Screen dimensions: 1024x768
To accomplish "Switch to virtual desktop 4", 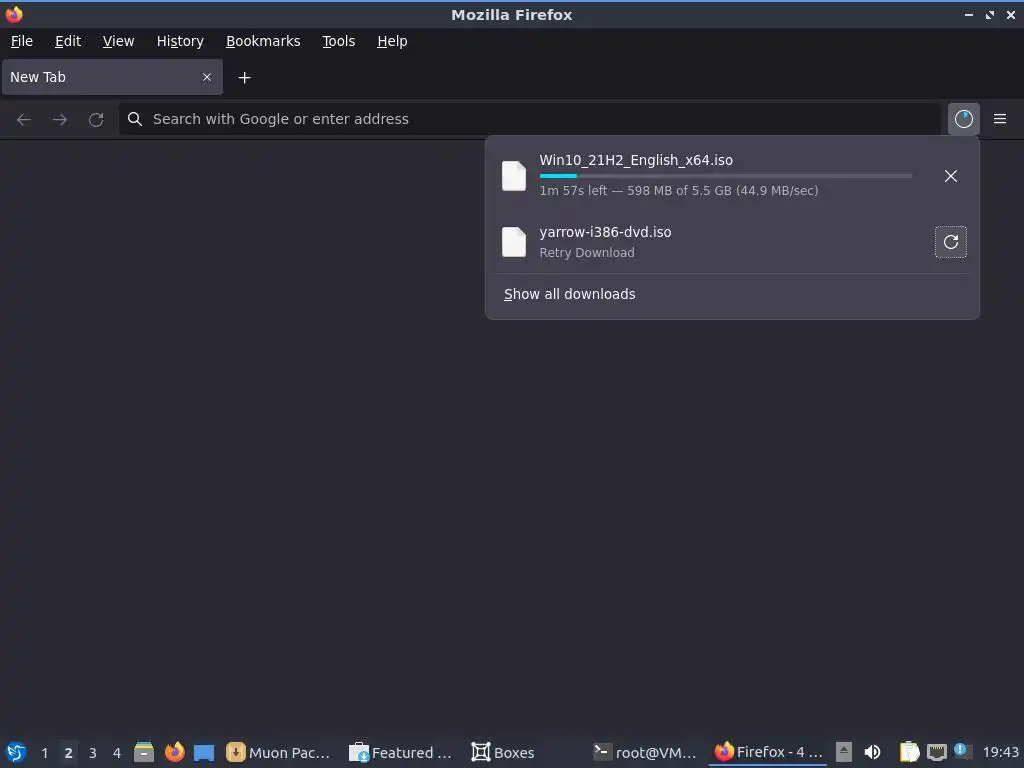I will click(116, 752).
